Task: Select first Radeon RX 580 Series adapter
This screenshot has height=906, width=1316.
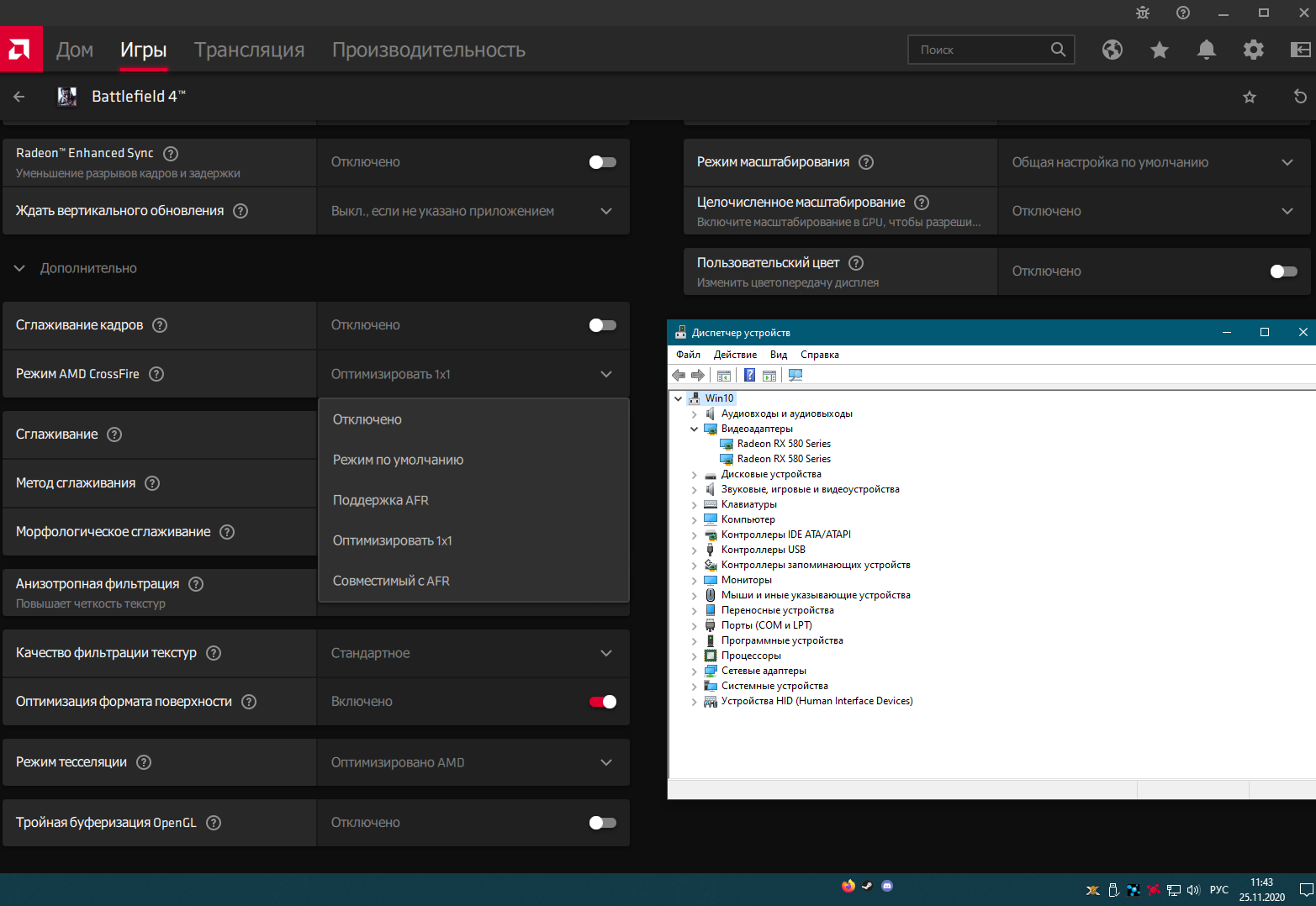Action: coord(784,444)
